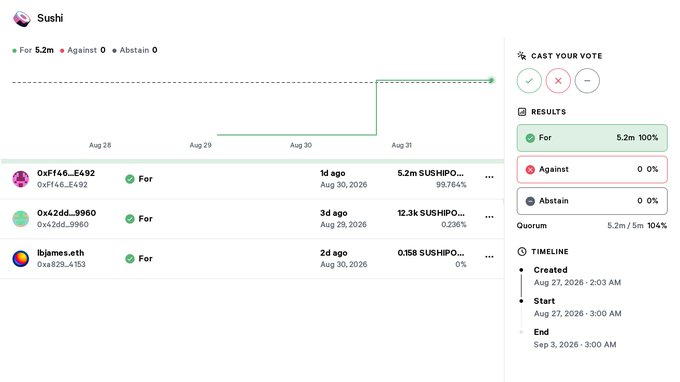Click Sep 3, 2026 end date text
680x382 pixels.
pyautogui.click(x=575, y=345)
